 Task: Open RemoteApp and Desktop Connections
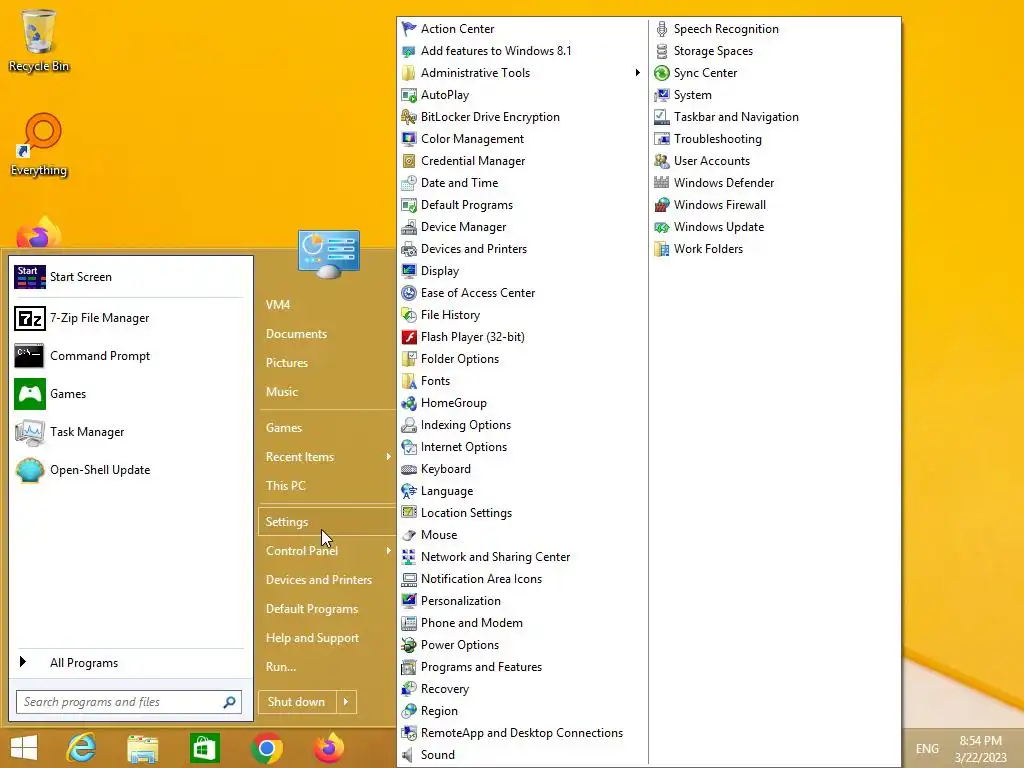point(522,733)
